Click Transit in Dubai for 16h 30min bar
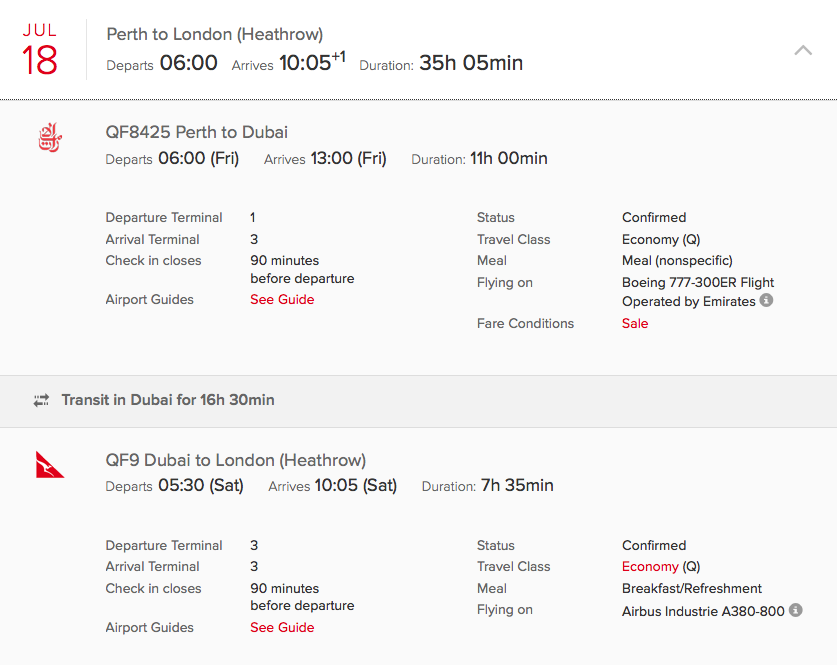This screenshot has width=837, height=665. point(418,401)
